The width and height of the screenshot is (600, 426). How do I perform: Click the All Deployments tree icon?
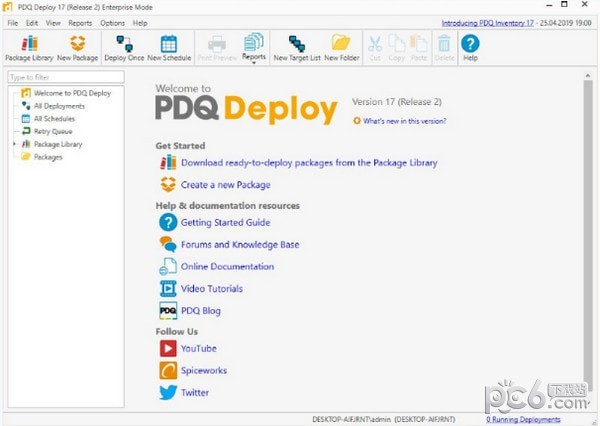click(26, 105)
